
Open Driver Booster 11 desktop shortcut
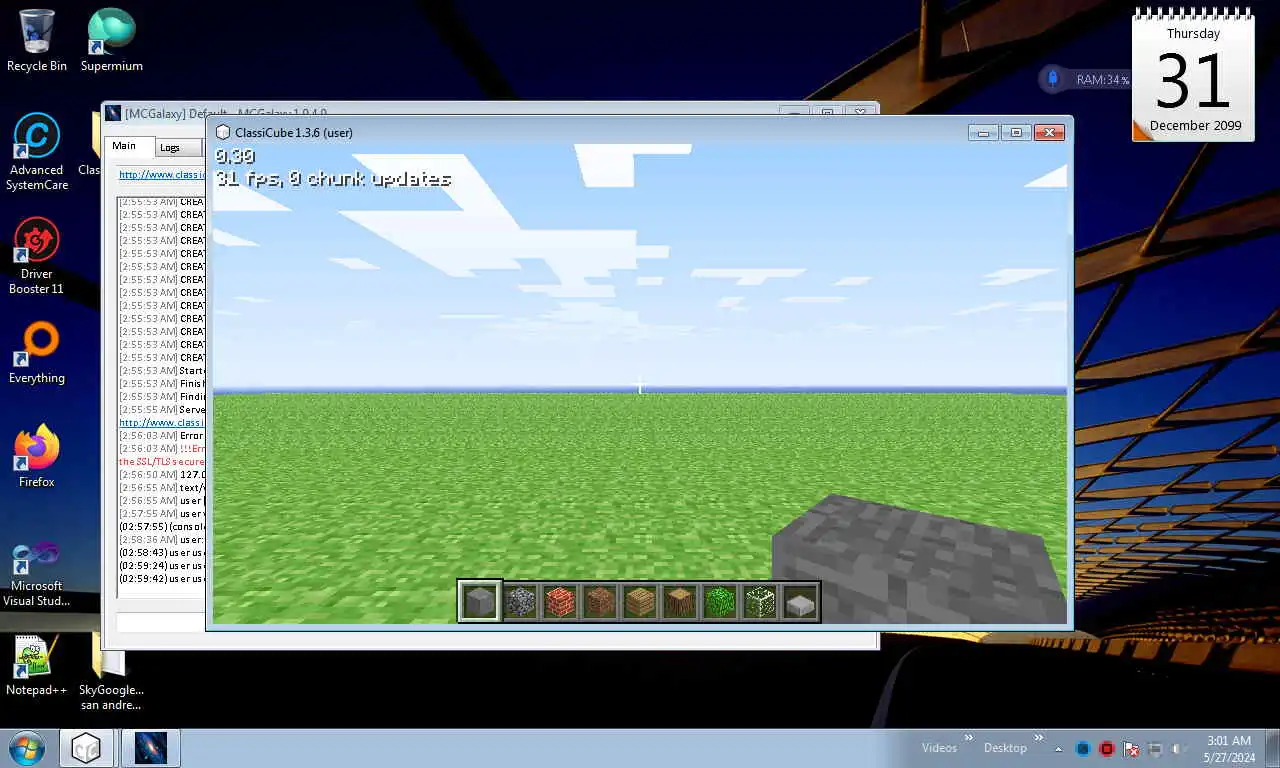[x=37, y=256]
